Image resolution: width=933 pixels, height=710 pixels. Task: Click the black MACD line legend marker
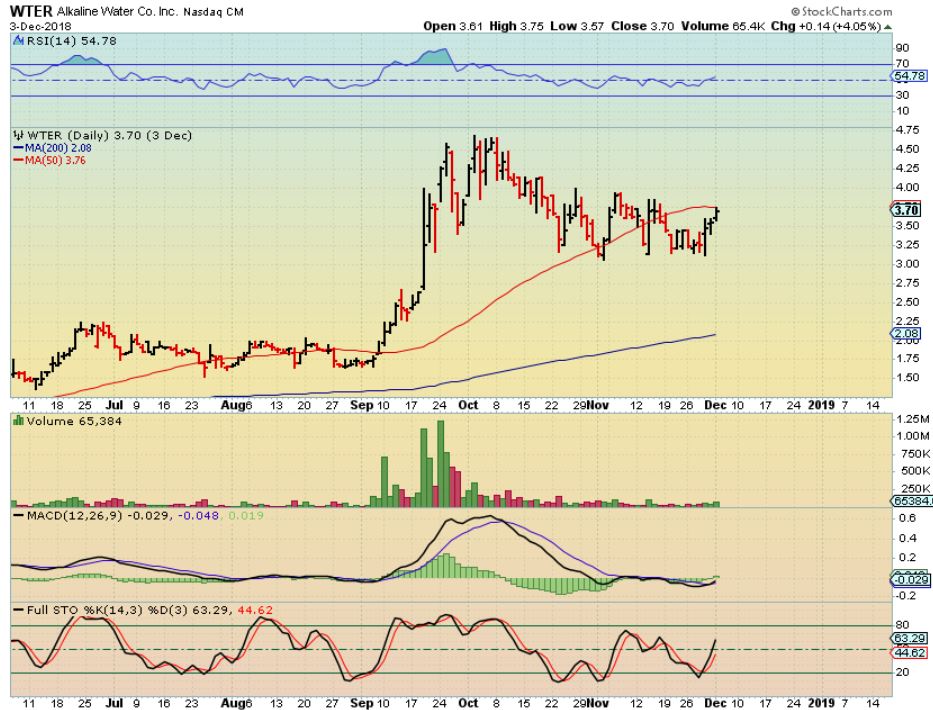pos(17,515)
